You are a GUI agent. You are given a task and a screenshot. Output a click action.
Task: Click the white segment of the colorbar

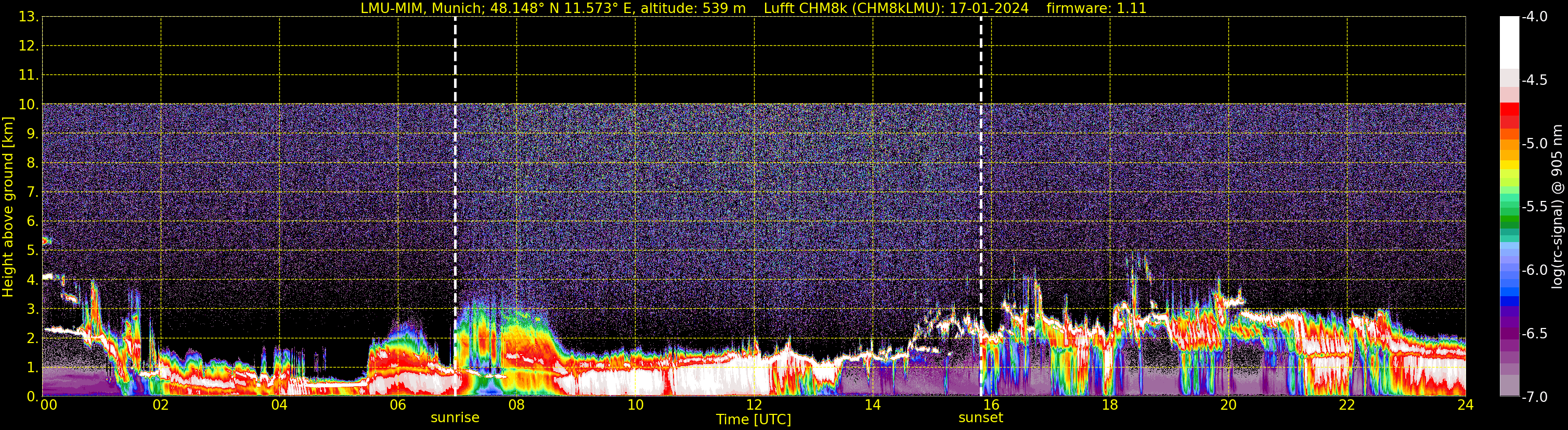pos(1509,43)
